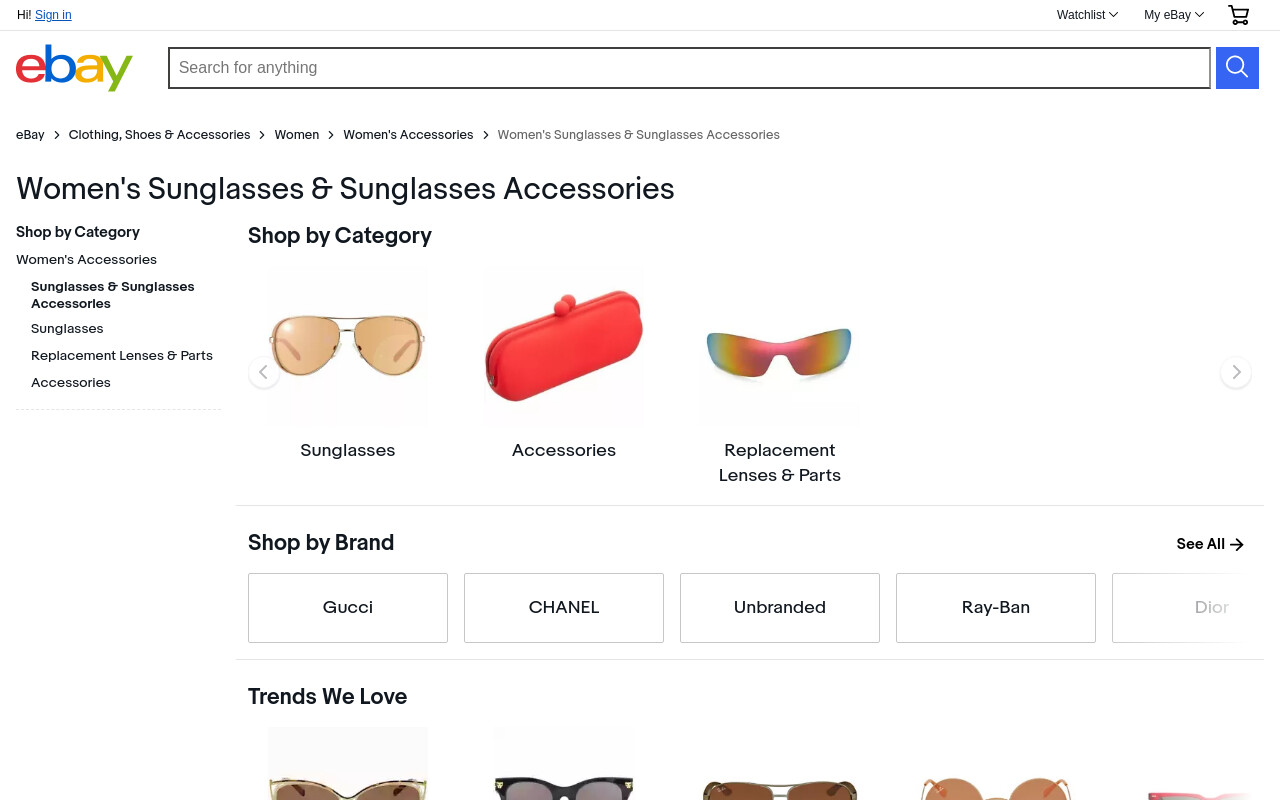The height and width of the screenshot is (800, 1280).
Task: Advance category carousel with right arrow
Action: [x=1236, y=372]
